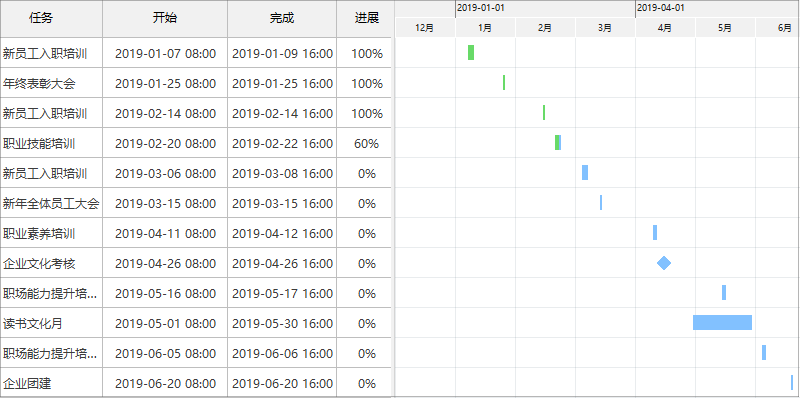Click finish date 2019-05-17 16:00
Viewport: 800px width, 398px height.
282,293
